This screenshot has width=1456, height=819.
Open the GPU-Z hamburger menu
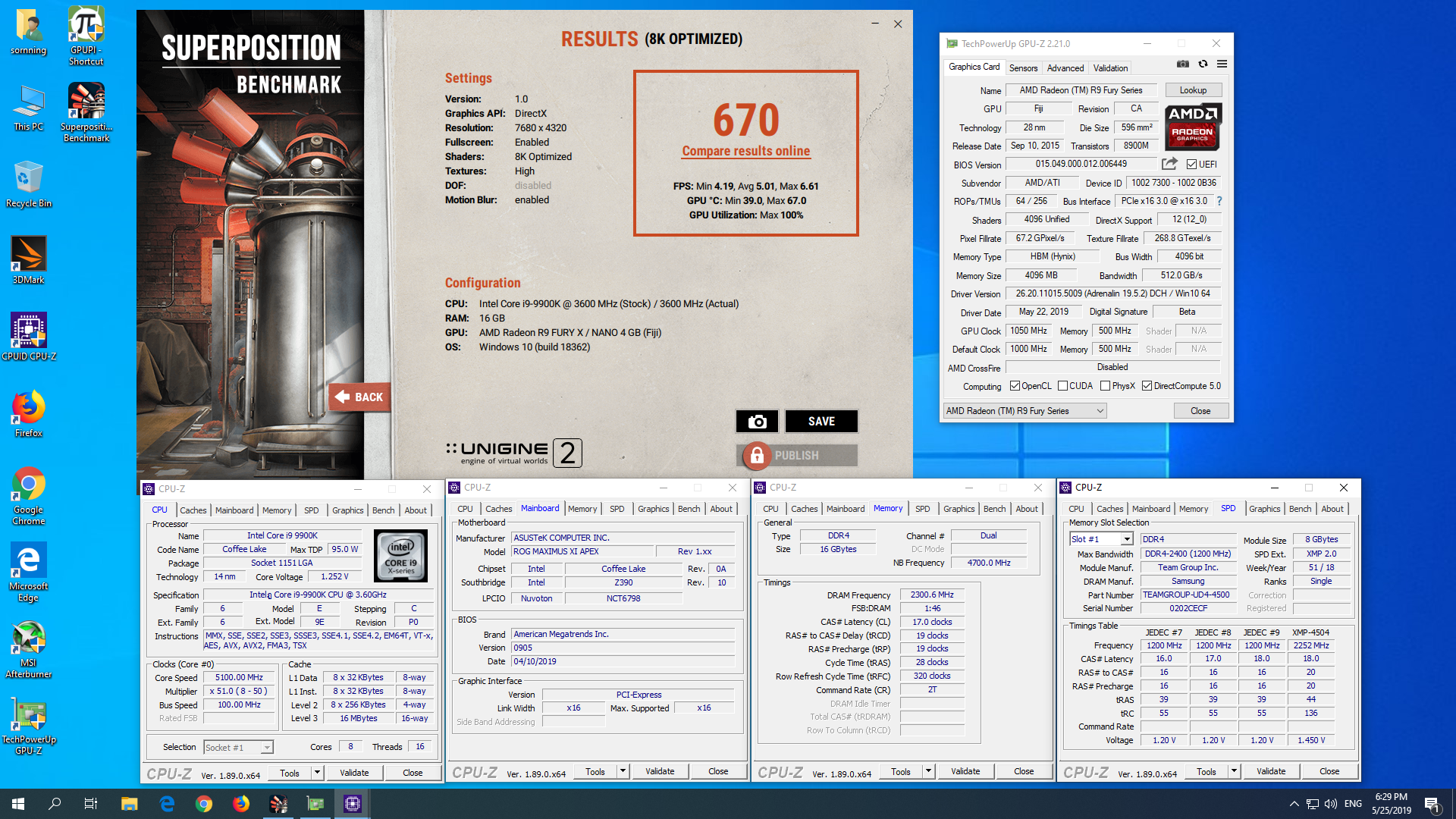coord(1222,64)
